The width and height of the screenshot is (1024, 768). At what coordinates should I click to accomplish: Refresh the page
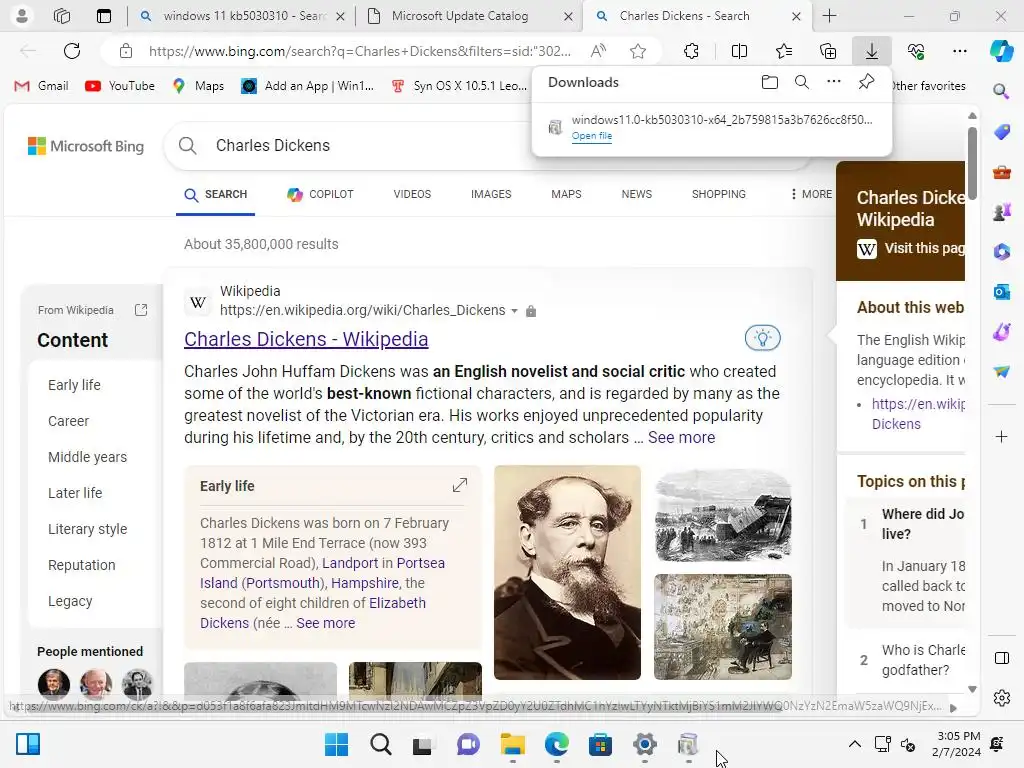[x=72, y=51]
